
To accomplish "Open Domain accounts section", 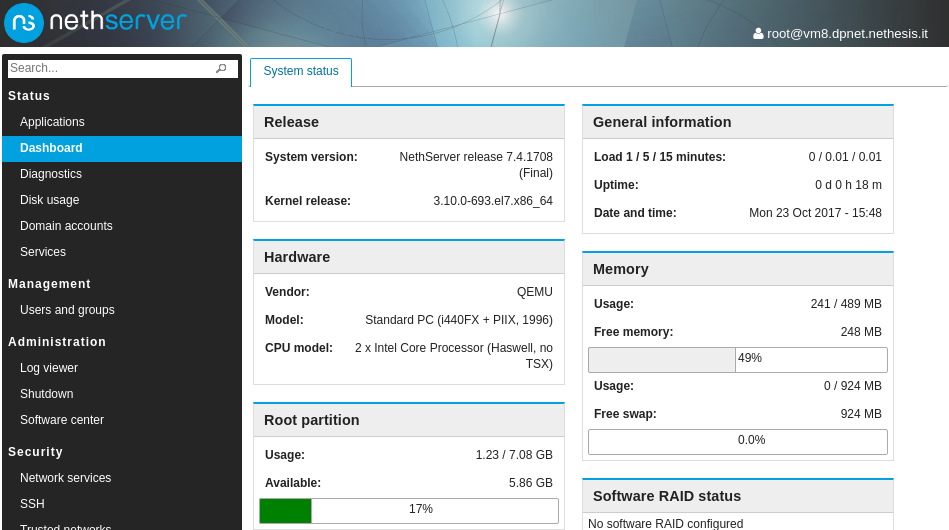I will pyautogui.click(x=66, y=226).
